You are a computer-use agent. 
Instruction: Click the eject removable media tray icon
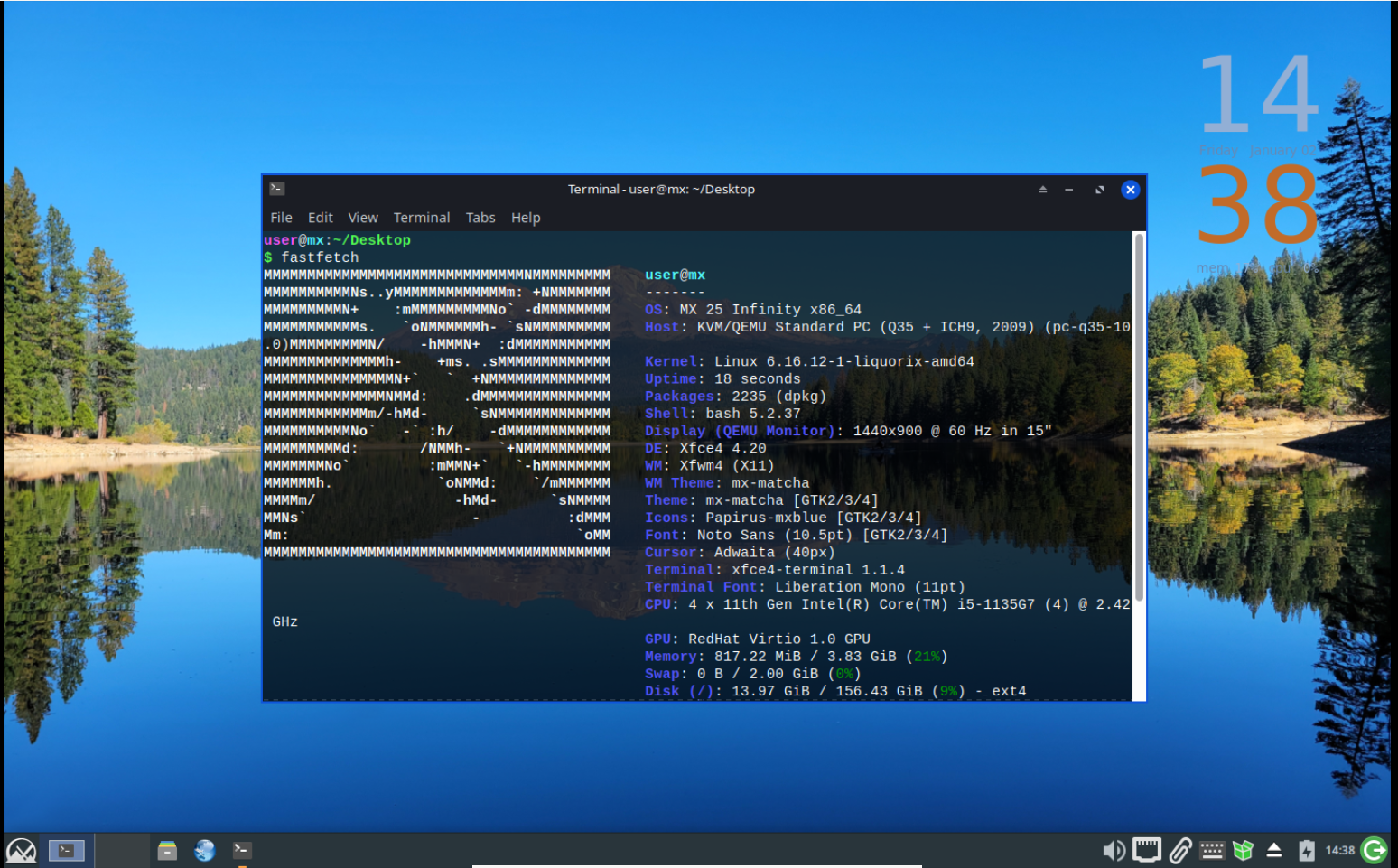coord(1274,850)
